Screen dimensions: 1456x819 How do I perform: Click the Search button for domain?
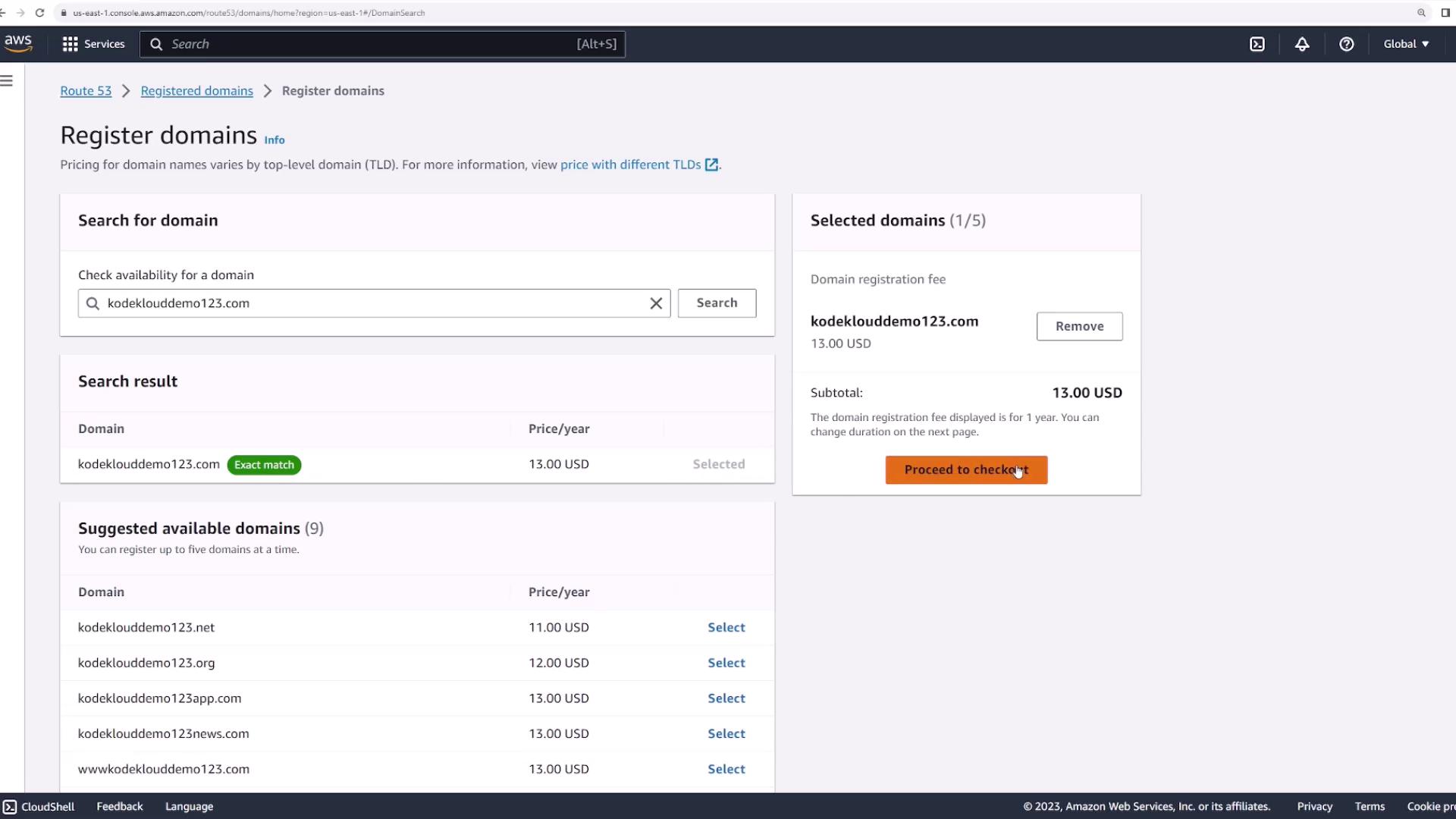pos(717,303)
